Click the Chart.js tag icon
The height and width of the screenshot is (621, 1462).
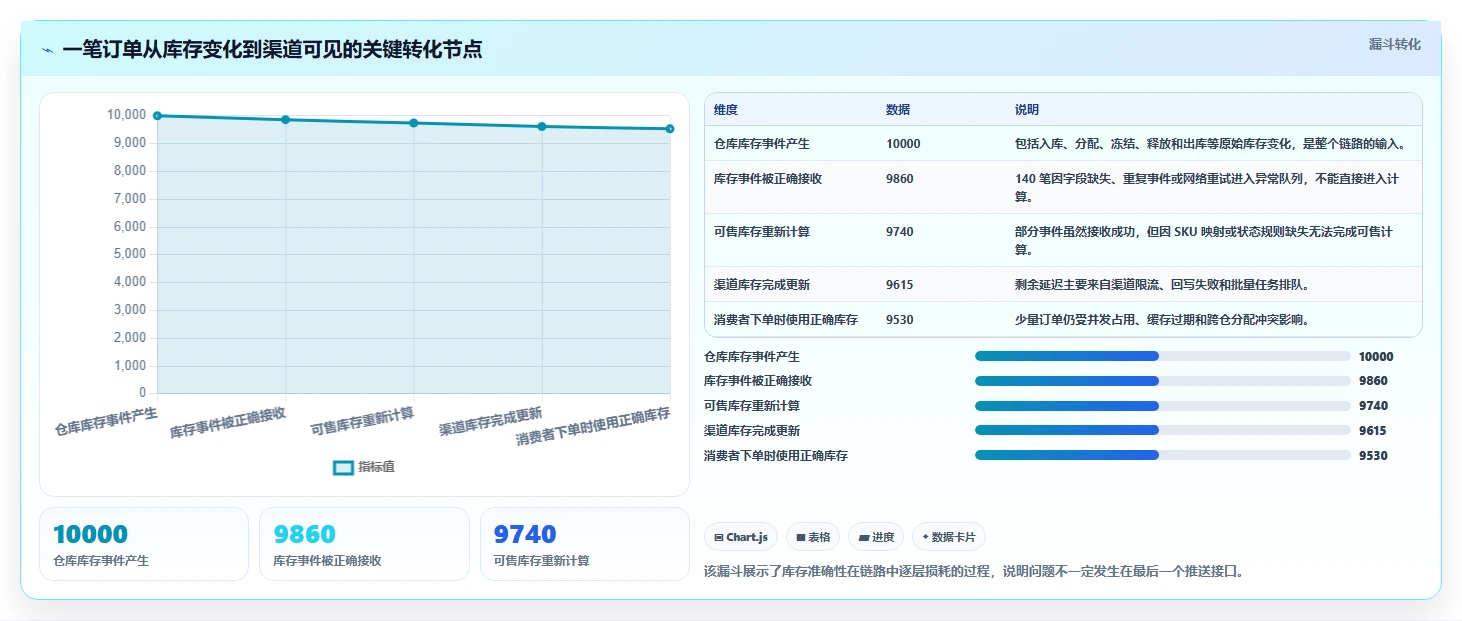pyautogui.click(x=719, y=537)
